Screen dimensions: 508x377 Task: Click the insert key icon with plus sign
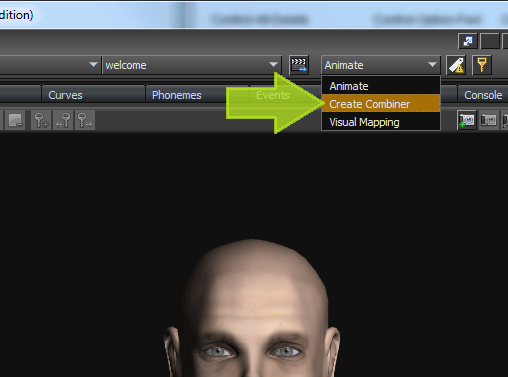(x=41, y=120)
